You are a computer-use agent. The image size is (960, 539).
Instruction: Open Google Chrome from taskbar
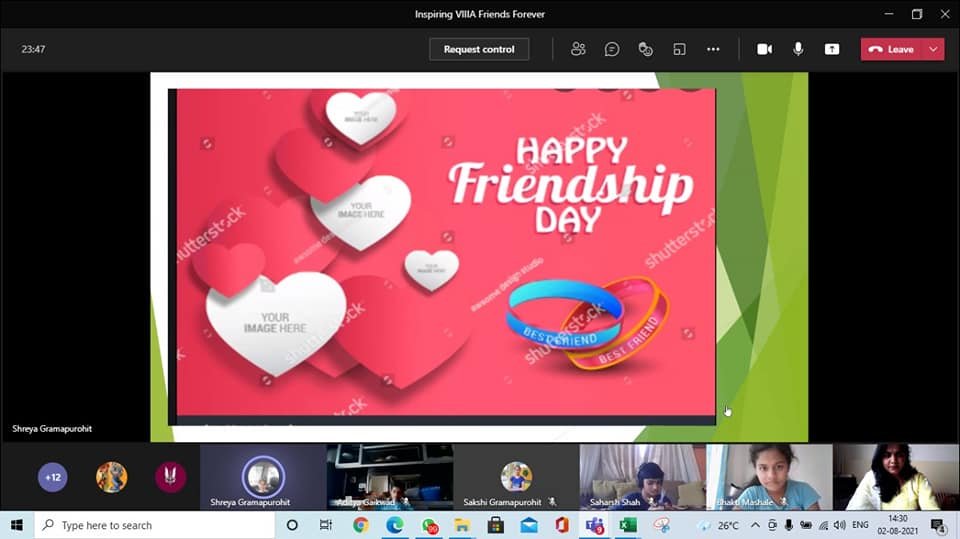click(361, 525)
